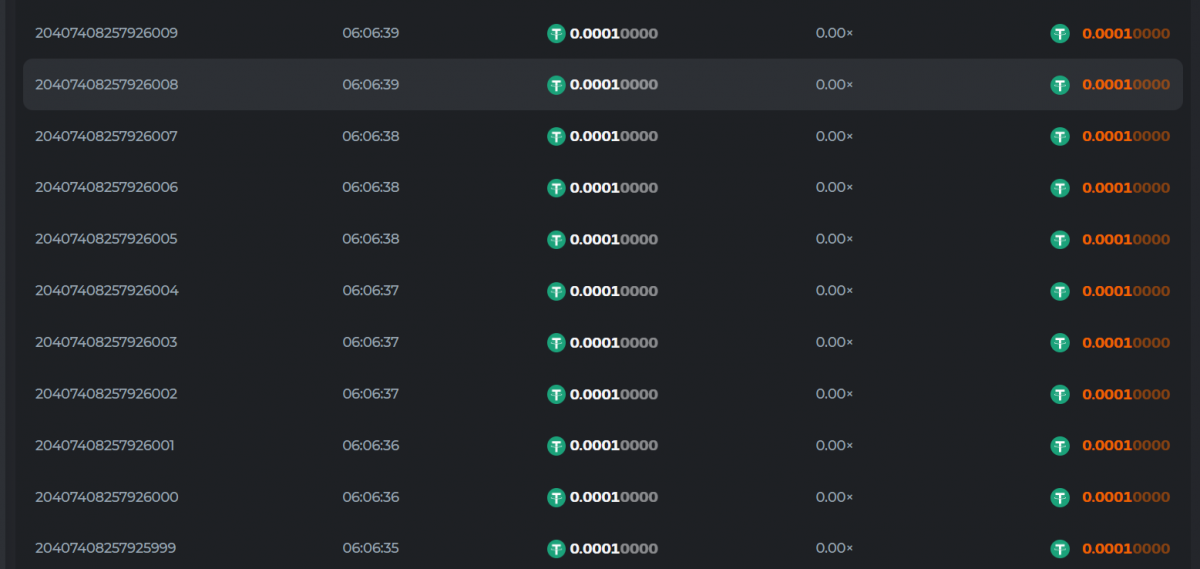Select payout Tether icon in row ending 926004
This screenshot has width=1200, height=569.
1060,291
